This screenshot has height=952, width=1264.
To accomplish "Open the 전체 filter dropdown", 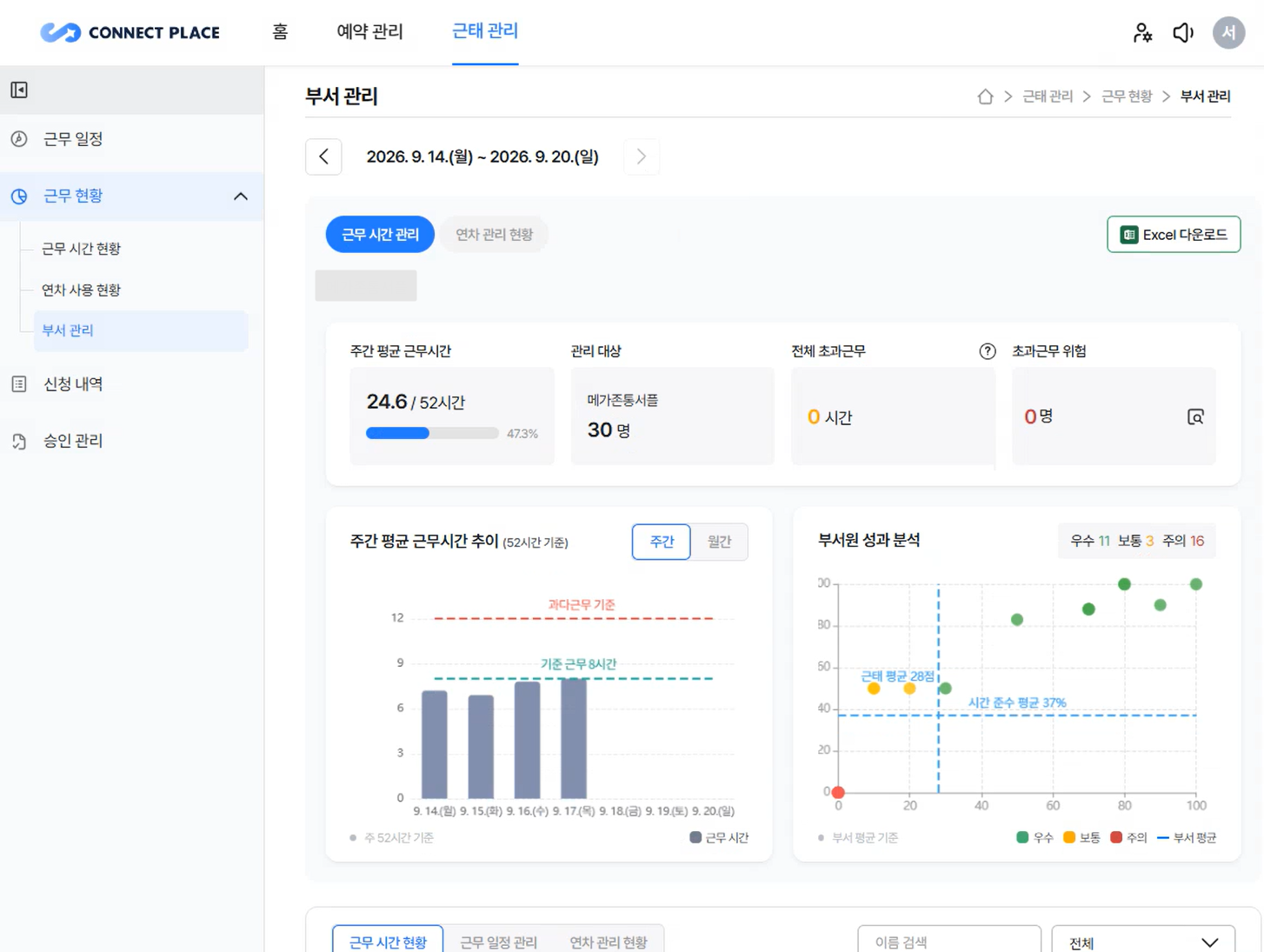I will pyautogui.click(x=1143, y=942).
